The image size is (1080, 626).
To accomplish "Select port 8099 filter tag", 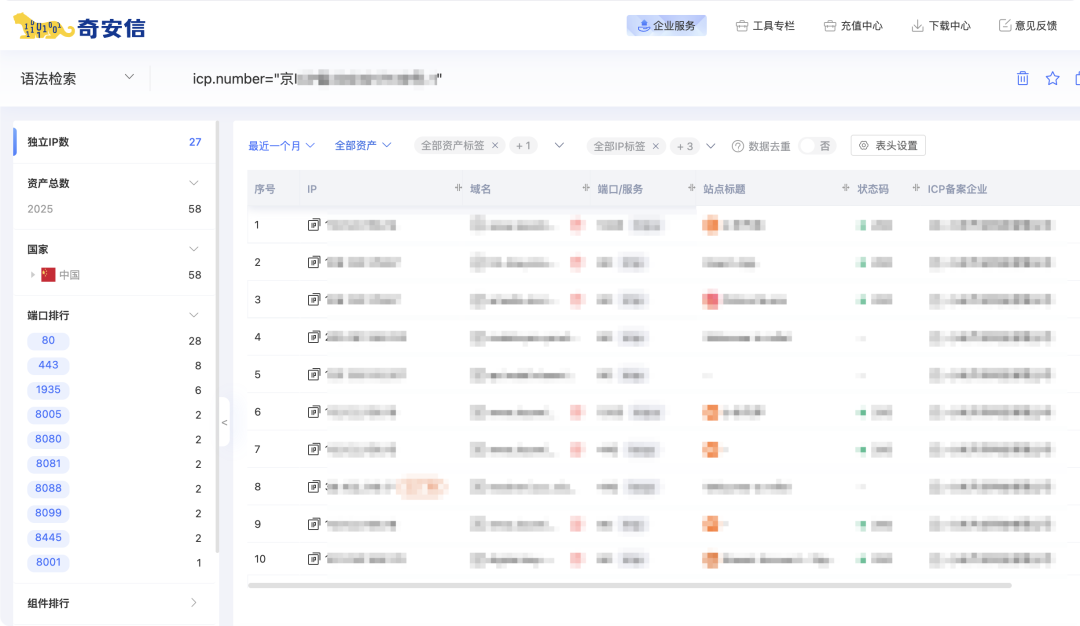I will pos(48,513).
